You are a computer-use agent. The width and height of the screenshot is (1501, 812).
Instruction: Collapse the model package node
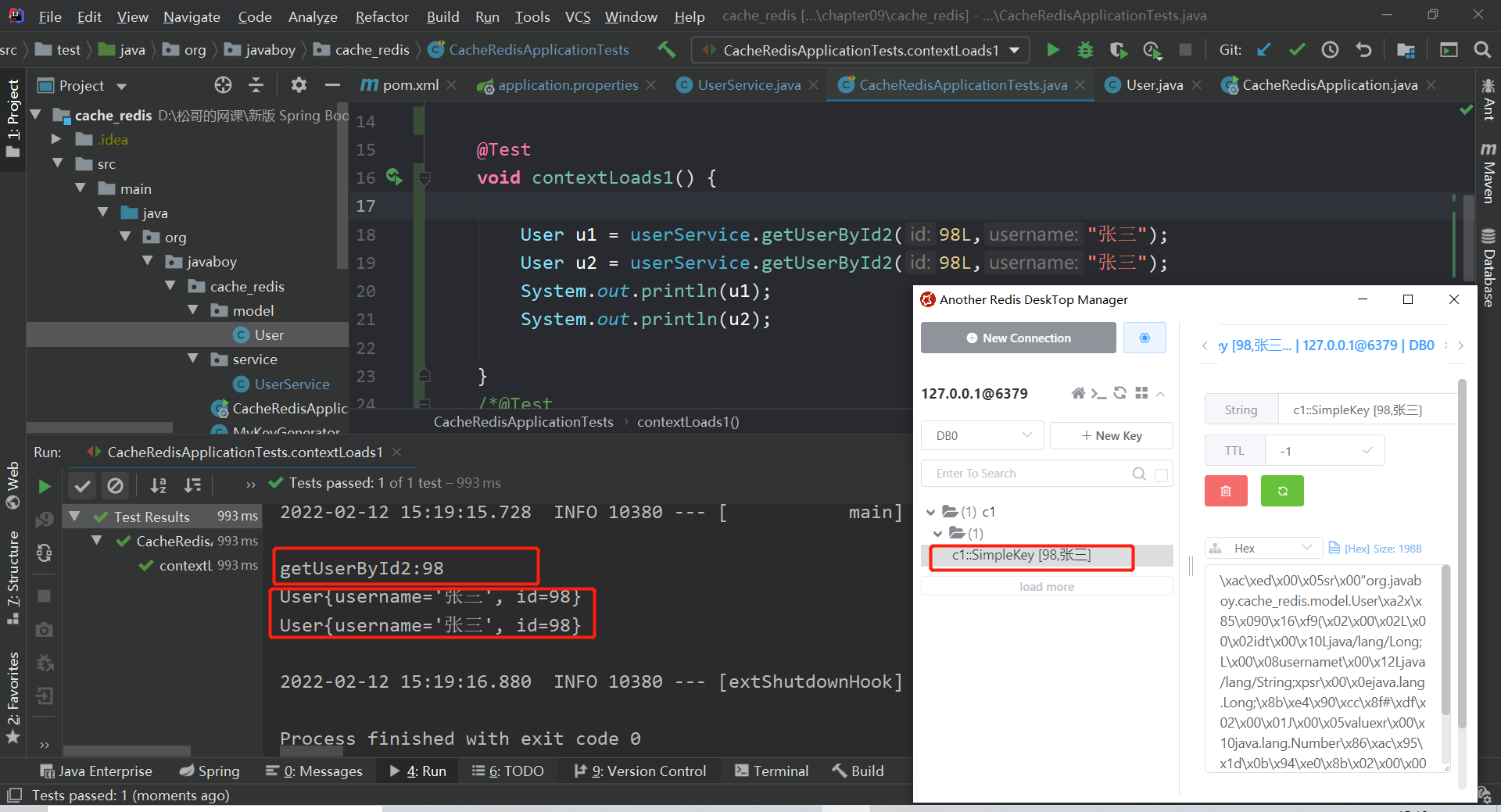point(193,310)
